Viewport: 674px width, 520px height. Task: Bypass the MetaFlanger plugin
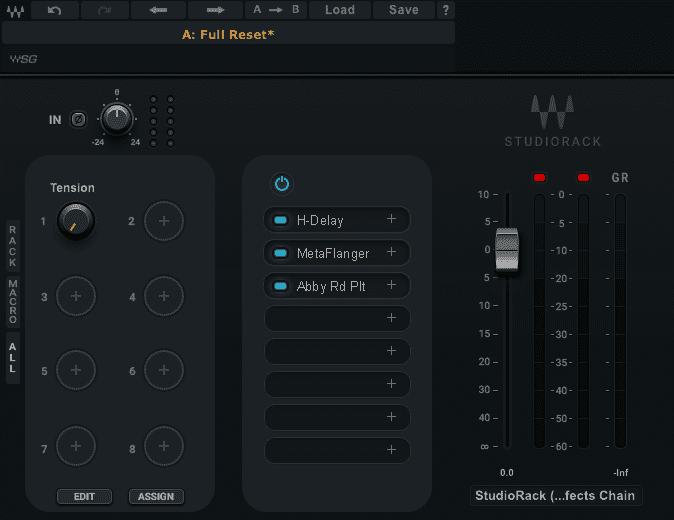point(281,253)
